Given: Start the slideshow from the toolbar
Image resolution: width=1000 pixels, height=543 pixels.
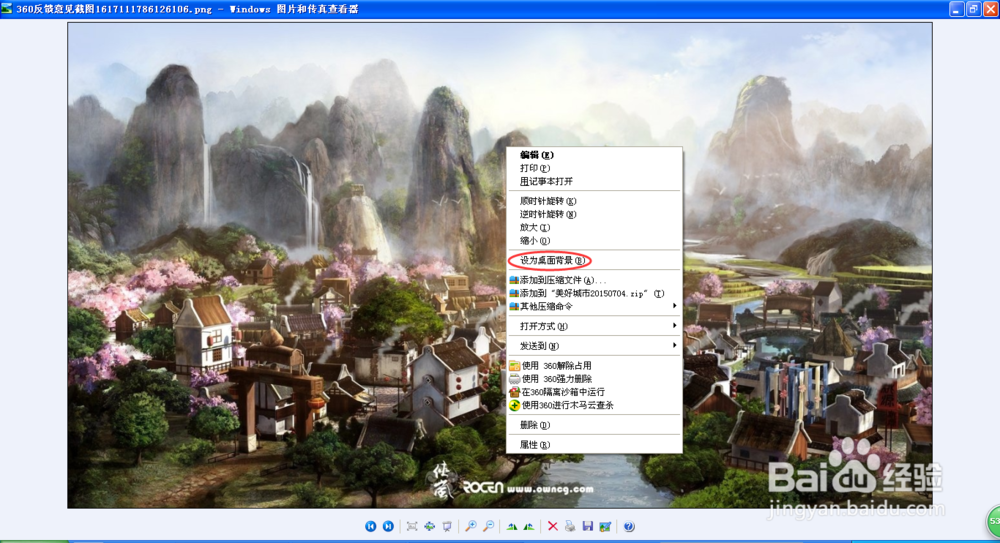Looking at the screenshot, I should (x=447, y=526).
